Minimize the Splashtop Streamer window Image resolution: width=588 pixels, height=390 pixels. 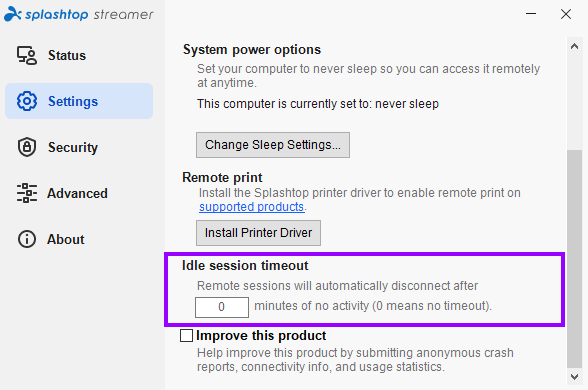point(531,14)
